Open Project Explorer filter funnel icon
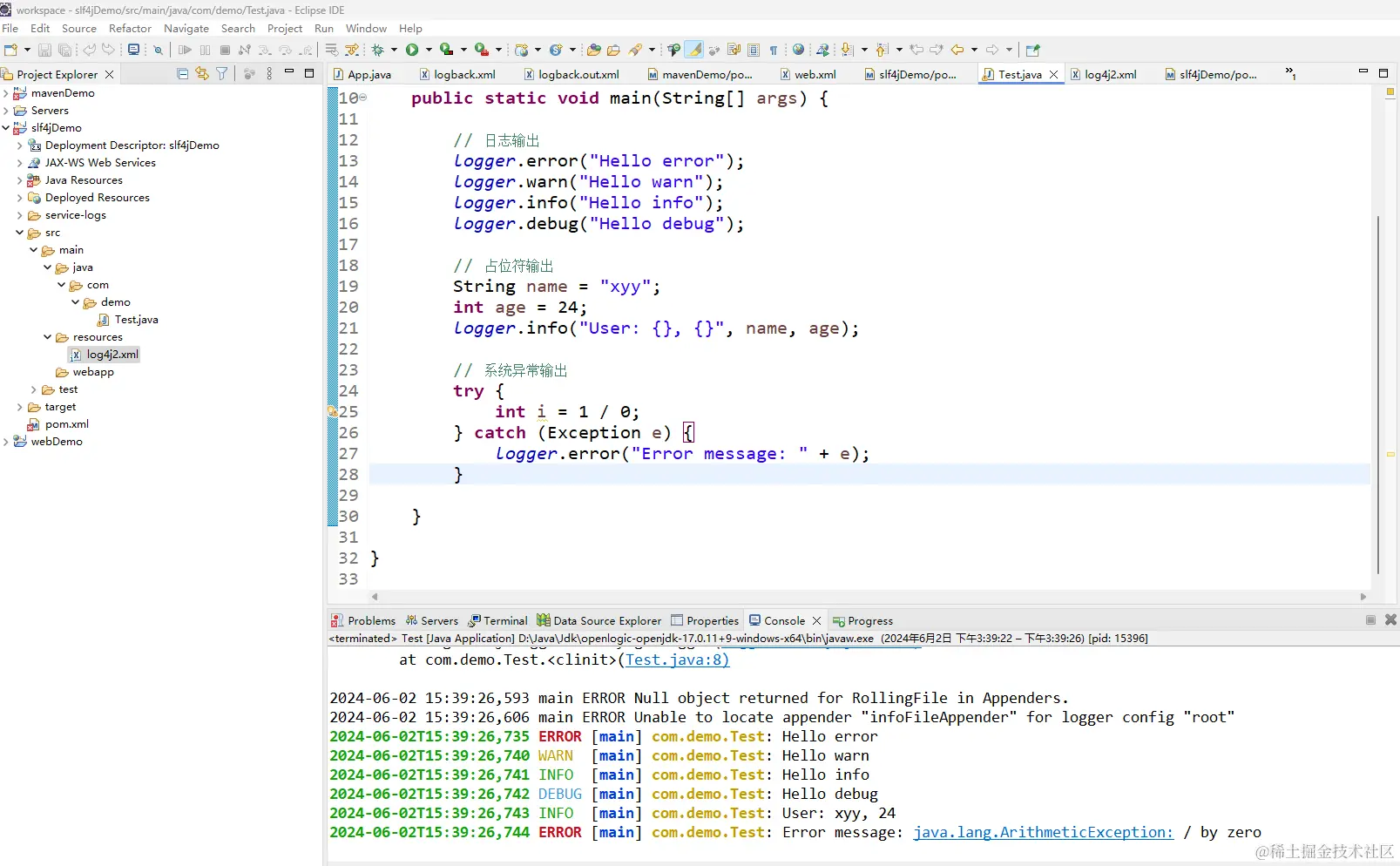1400x866 pixels. click(x=221, y=74)
